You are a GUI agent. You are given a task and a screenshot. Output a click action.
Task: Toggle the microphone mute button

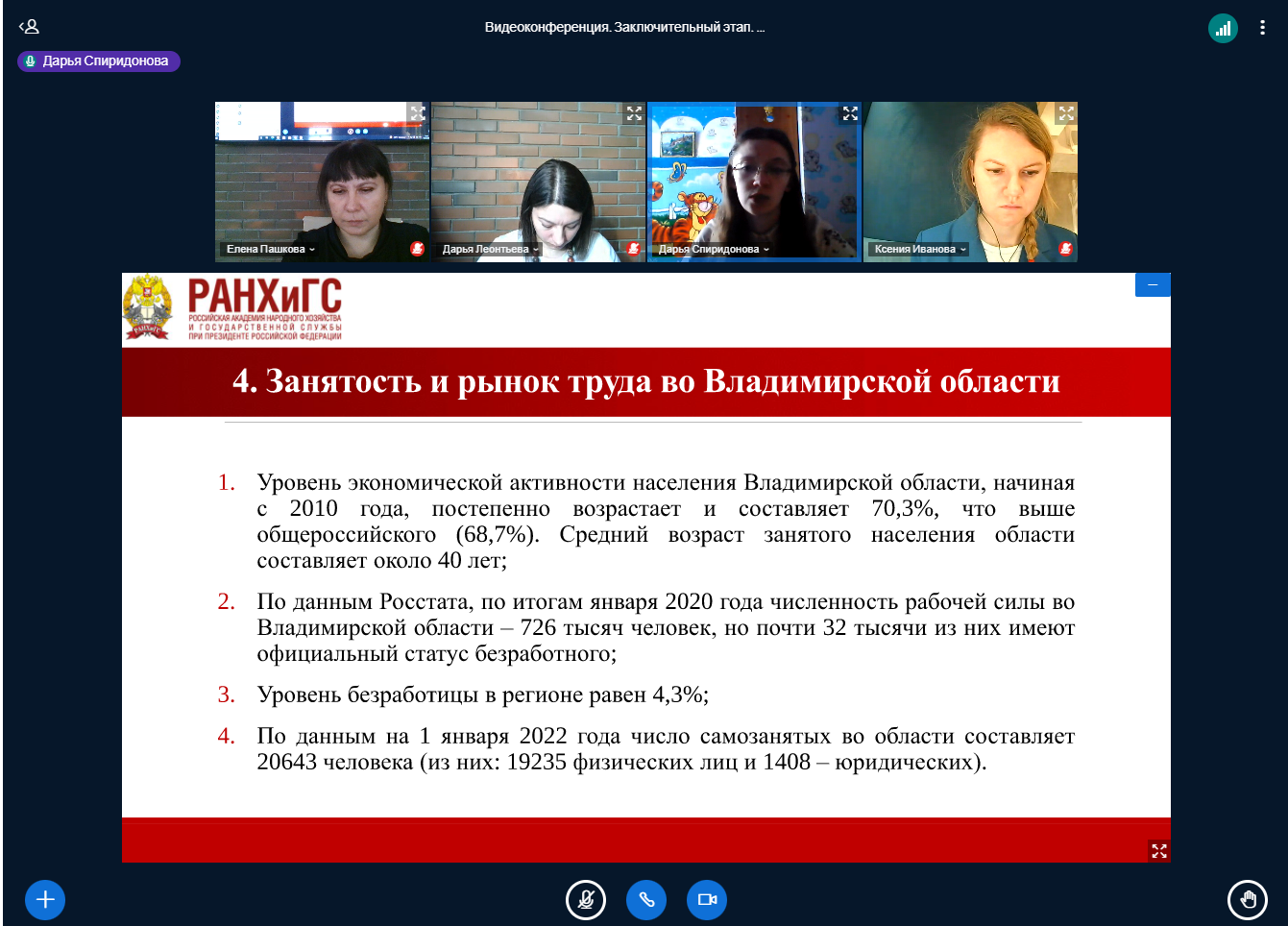click(586, 900)
